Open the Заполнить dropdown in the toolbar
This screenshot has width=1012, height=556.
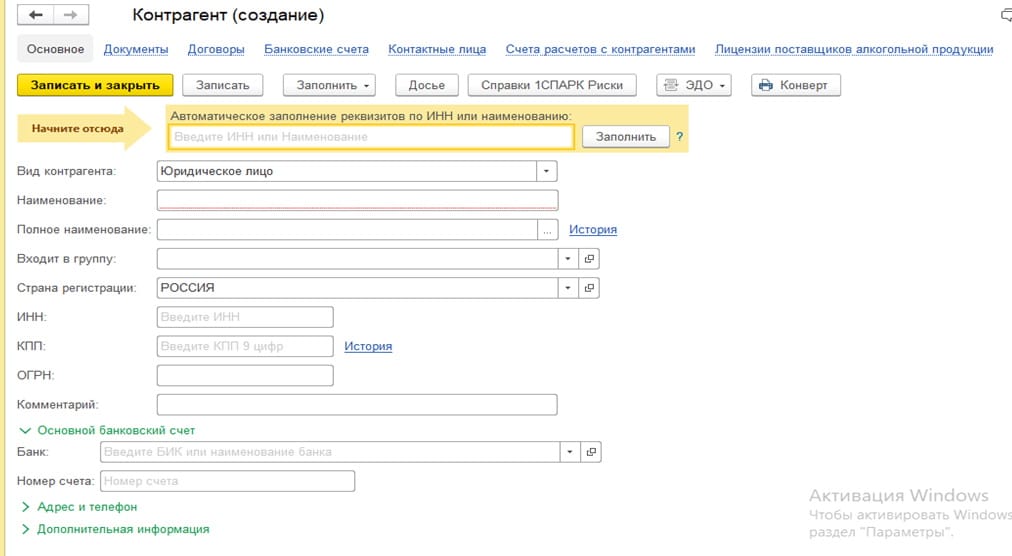pyautogui.click(x=329, y=85)
